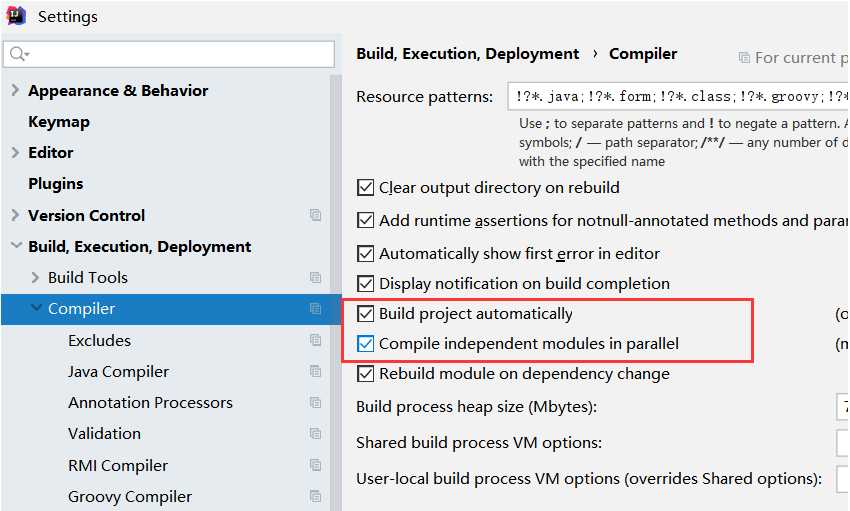Uncheck Clear output directory on rebuild
Image resolution: width=850 pixels, height=511 pixels.
tap(365, 188)
